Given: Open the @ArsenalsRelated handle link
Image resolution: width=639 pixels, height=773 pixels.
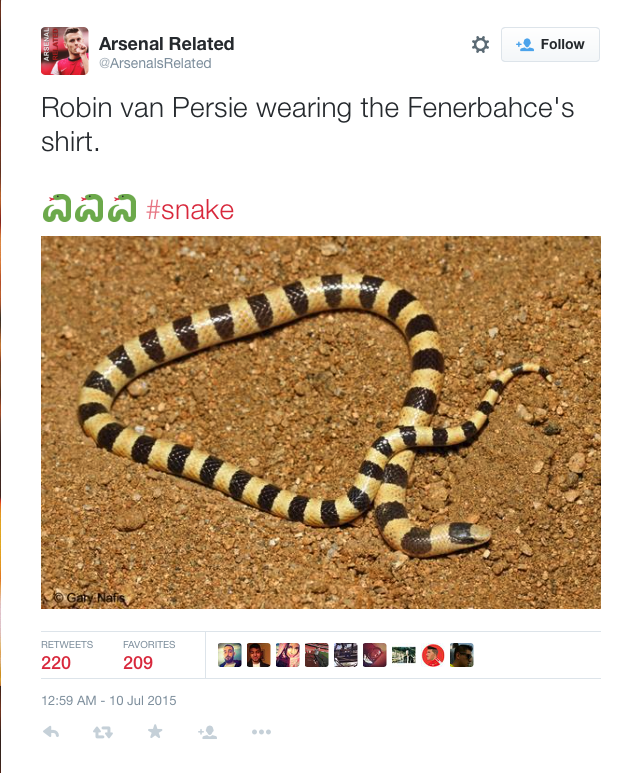Looking at the screenshot, I should [155, 64].
